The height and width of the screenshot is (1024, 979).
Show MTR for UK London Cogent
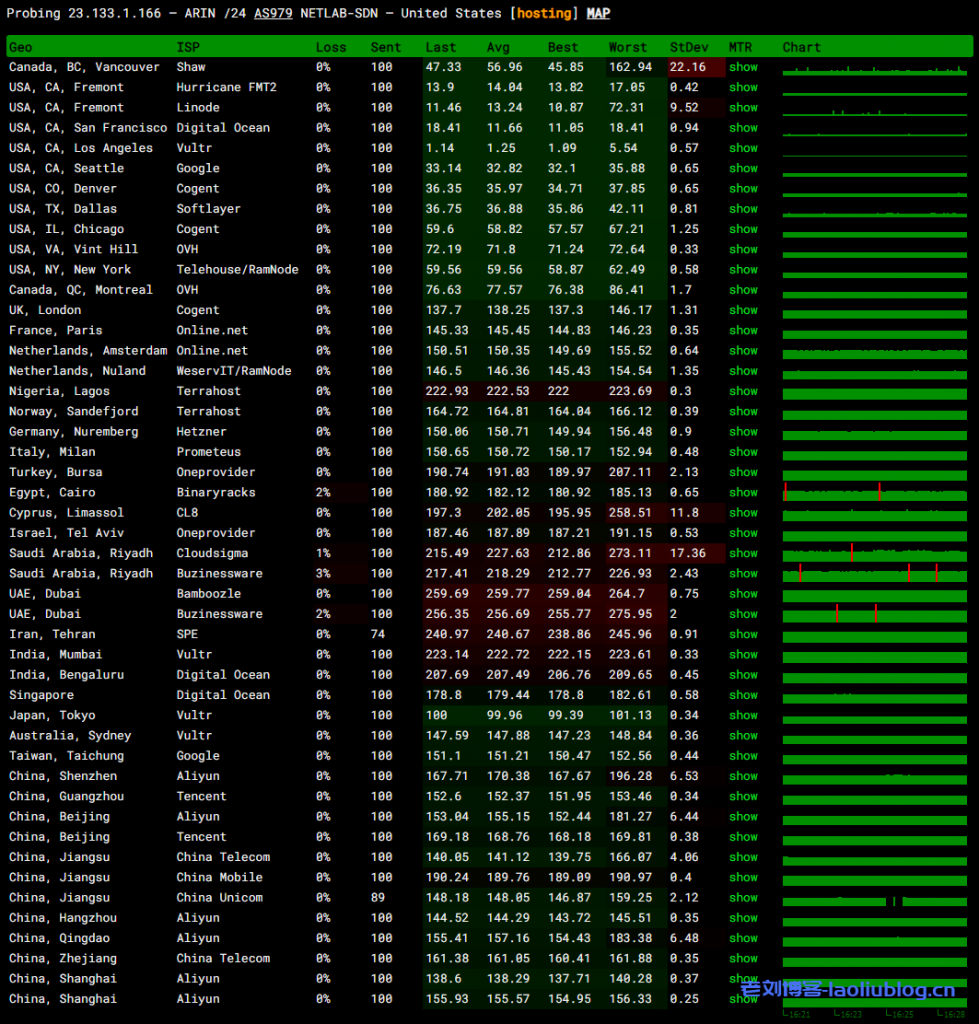[x=743, y=310]
